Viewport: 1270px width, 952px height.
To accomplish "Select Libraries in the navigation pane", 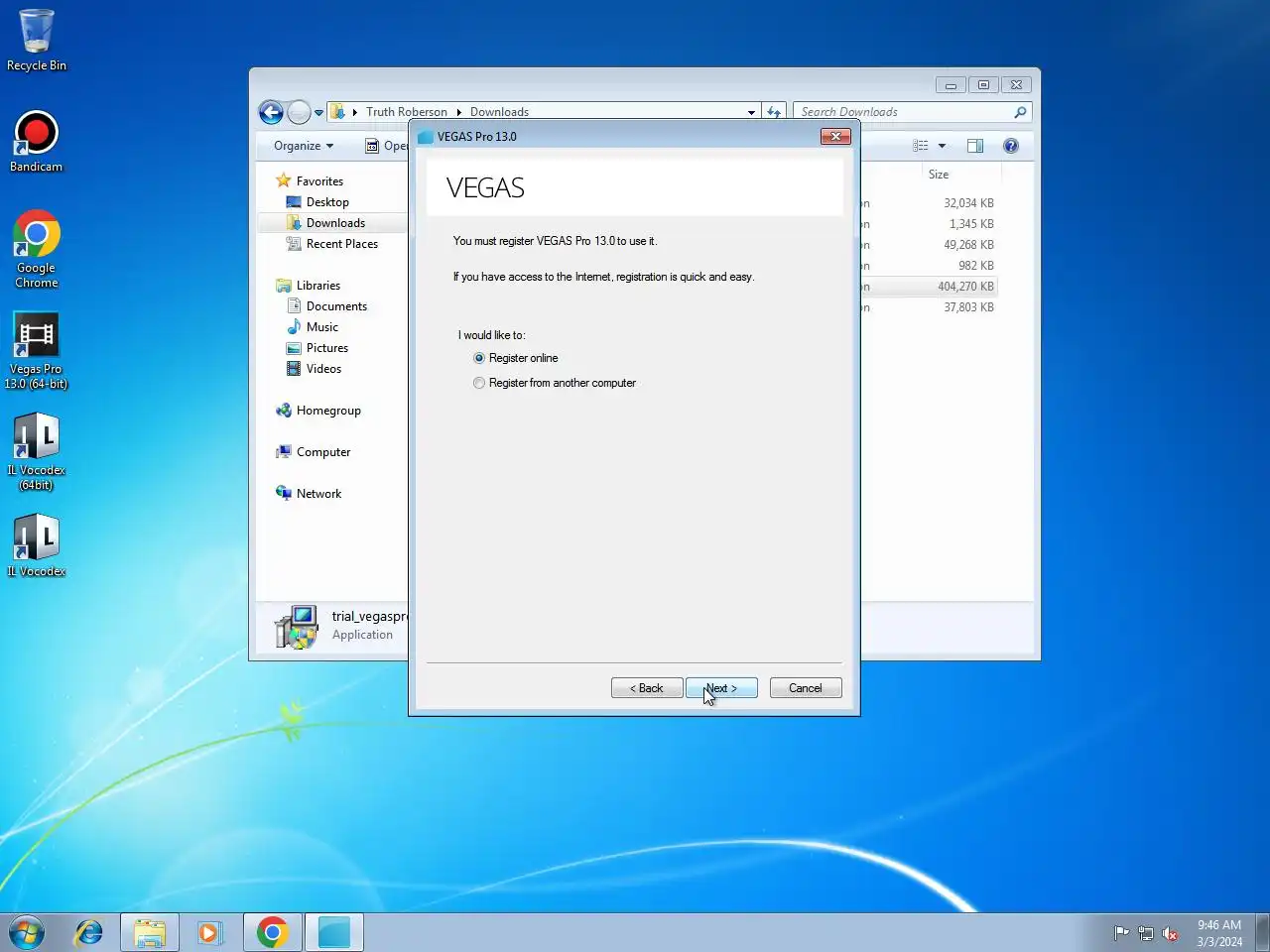I will (x=317, y=286).
